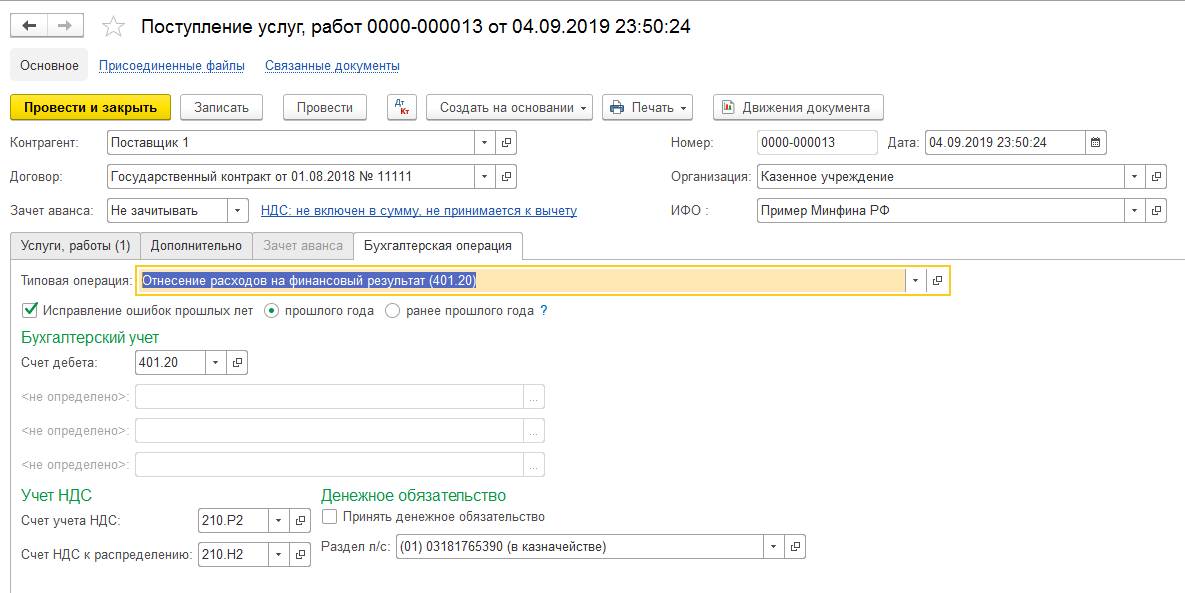
Task: Click ellipsis of second <не определено> field
Action: [x=534, y=431]
